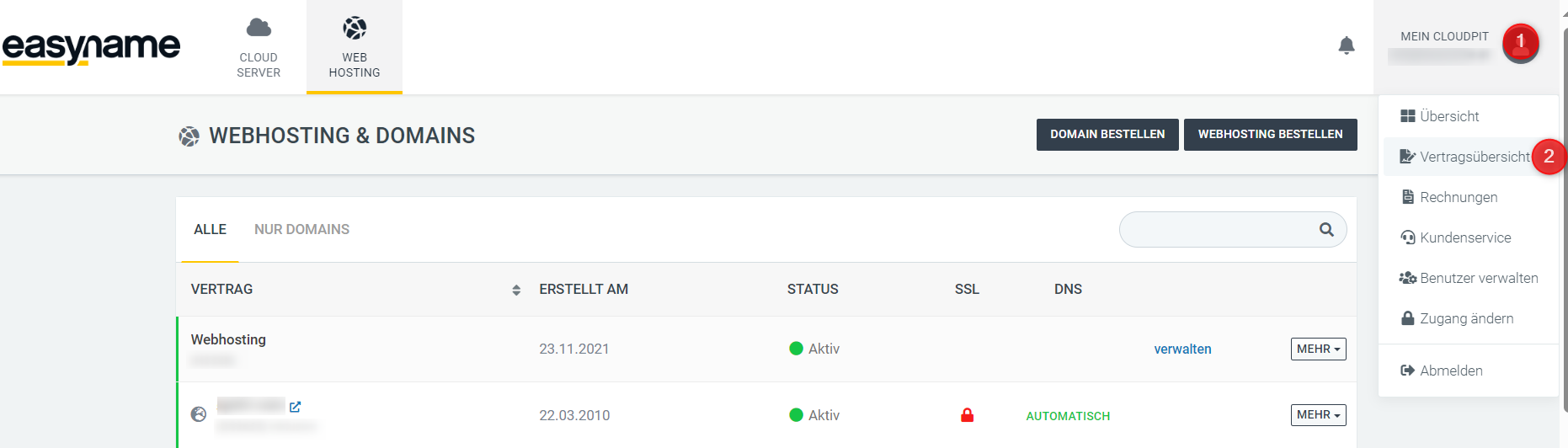Click the verwalten link
This screenshot has height=448, width=1568.
tap(1182, 349)
